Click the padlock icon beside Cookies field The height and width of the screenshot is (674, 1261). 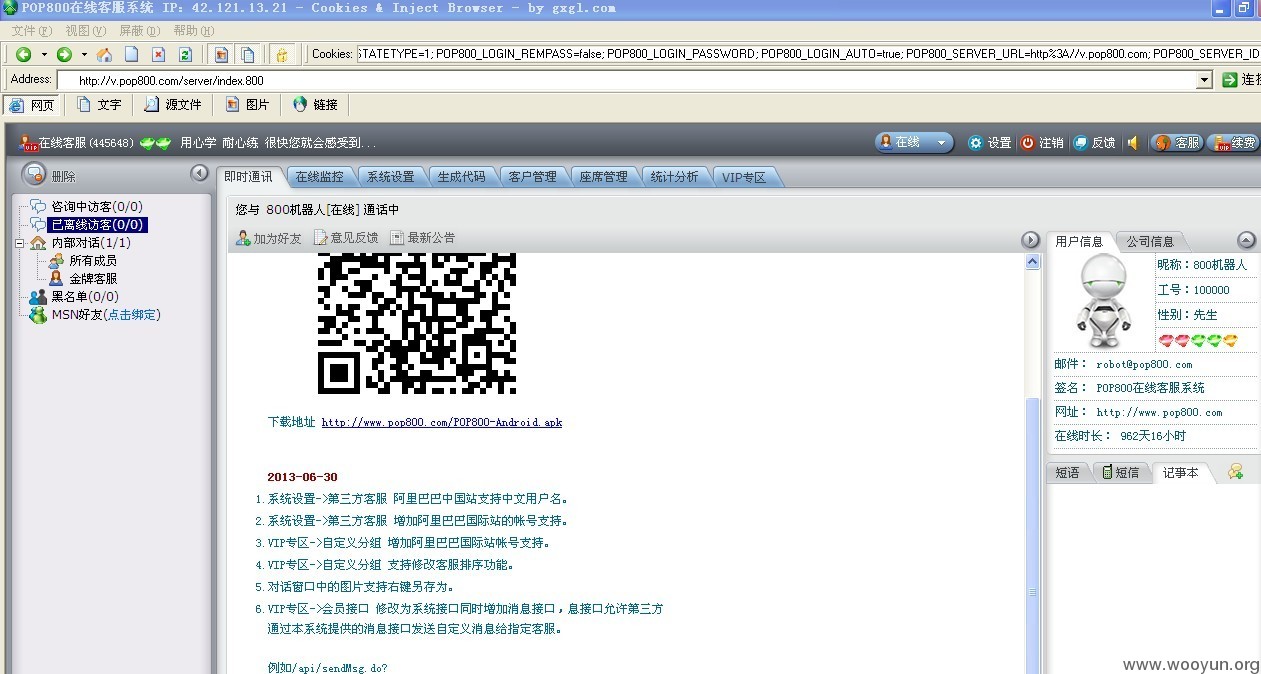click(x=282, y=54)
